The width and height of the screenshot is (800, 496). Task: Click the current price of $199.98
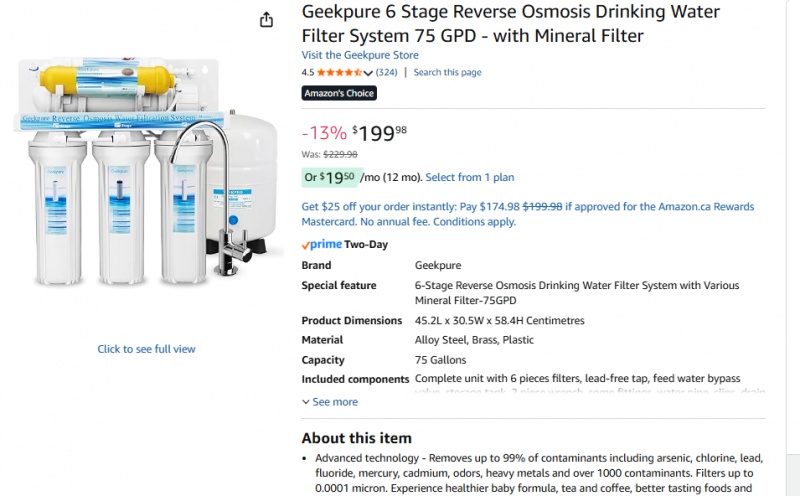(380, 132)
